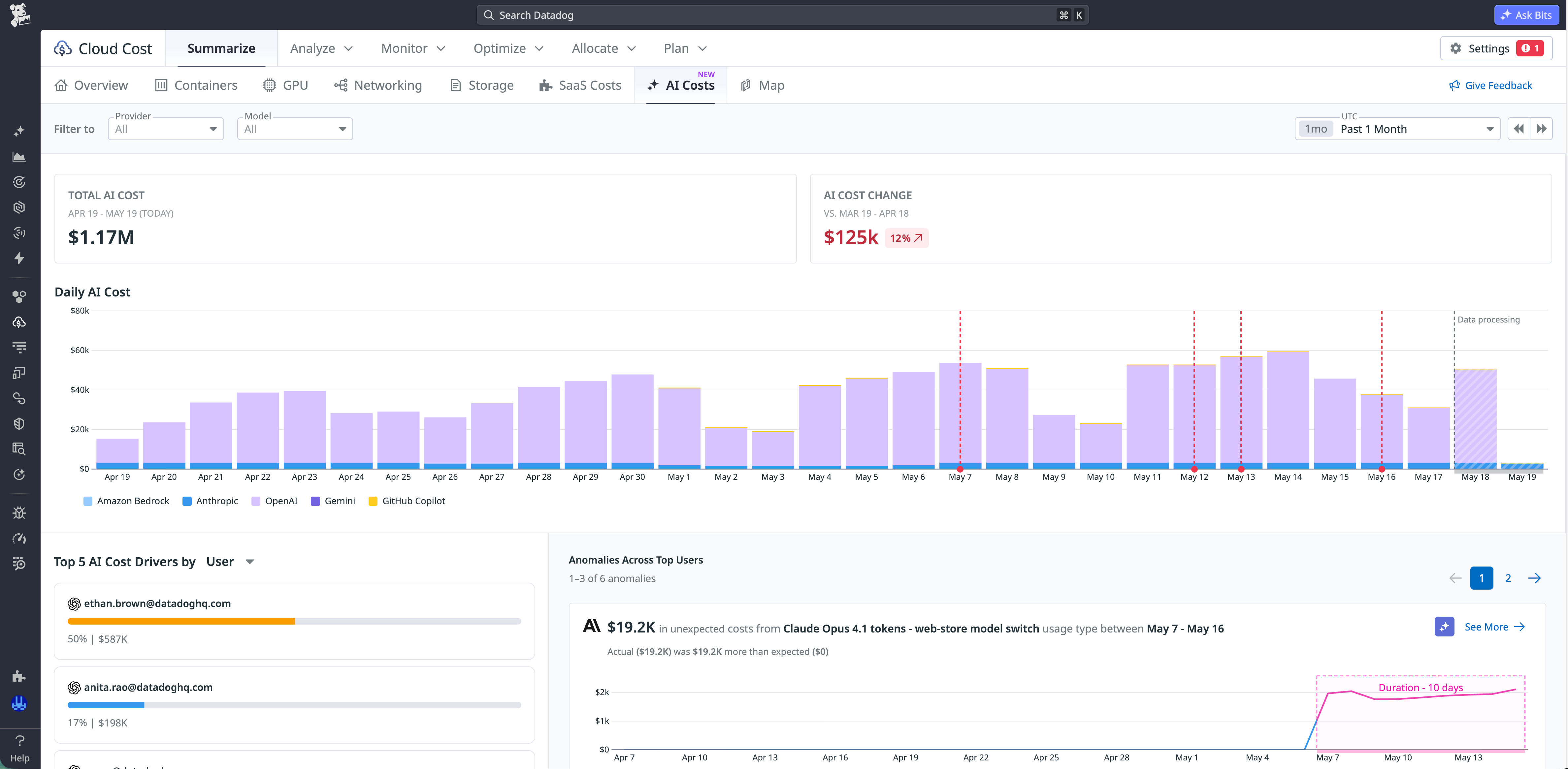The height and width of the screenshot is (769, 1568).
Task: Expand the Plan menu
Action: [685, 48]
